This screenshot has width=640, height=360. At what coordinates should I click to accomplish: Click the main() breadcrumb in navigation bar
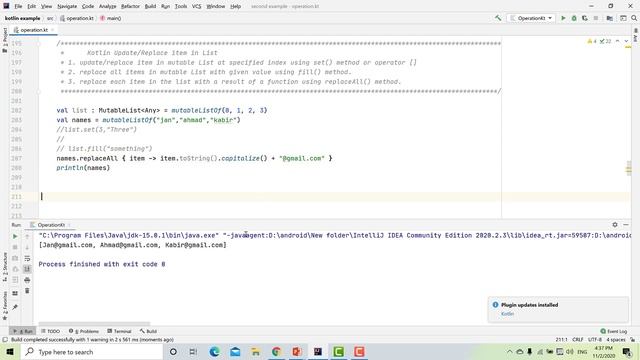coord(111,18)
